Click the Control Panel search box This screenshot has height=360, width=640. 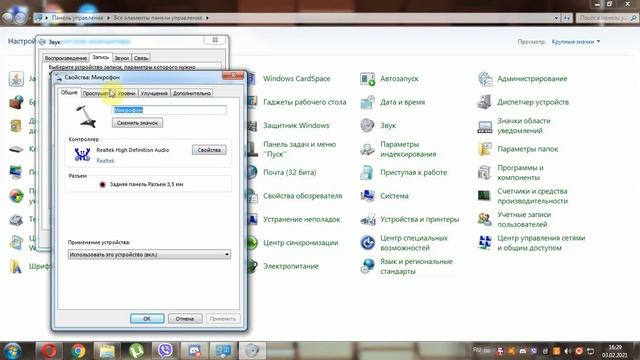607,18
